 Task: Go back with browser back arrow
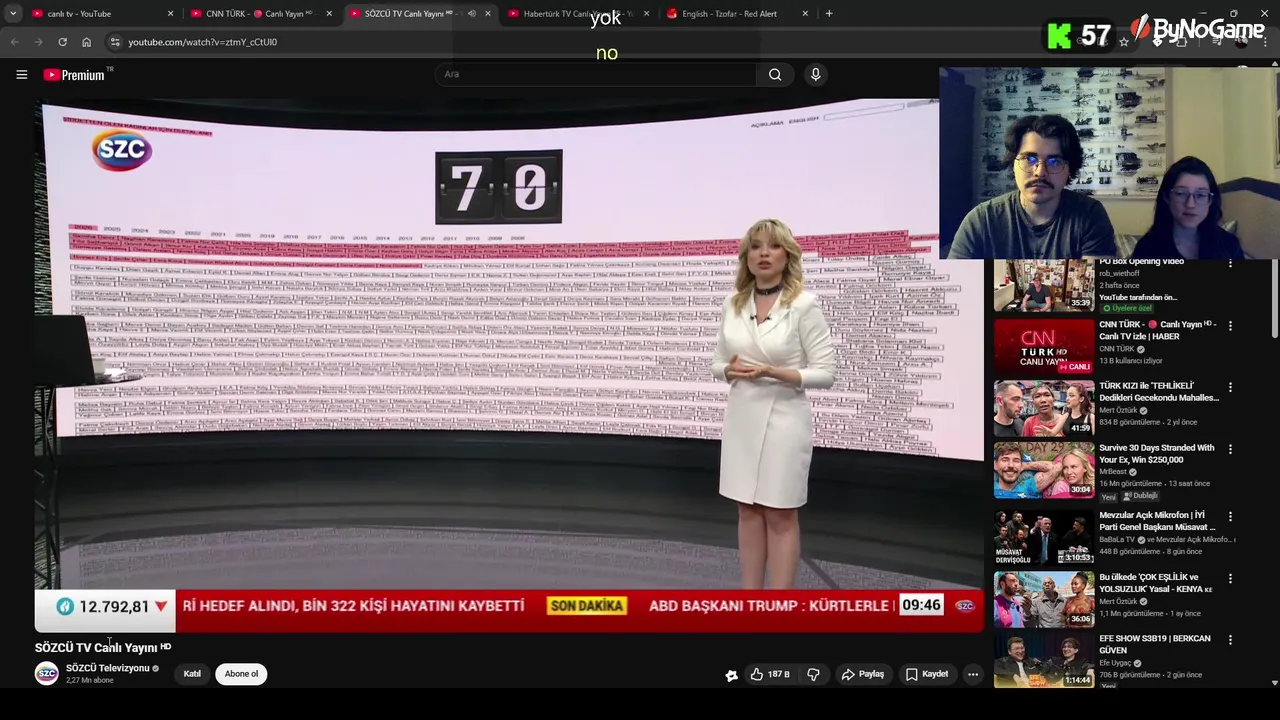point(14,42)
